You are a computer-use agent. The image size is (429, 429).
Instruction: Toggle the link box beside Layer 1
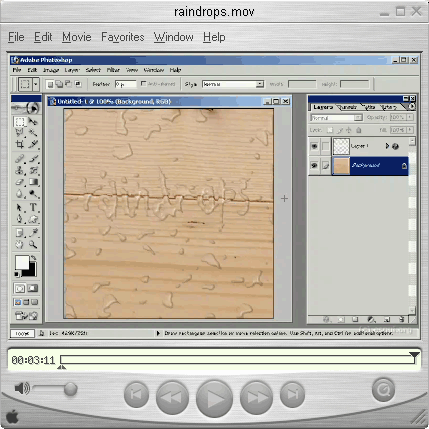click(x=326, y=146)
